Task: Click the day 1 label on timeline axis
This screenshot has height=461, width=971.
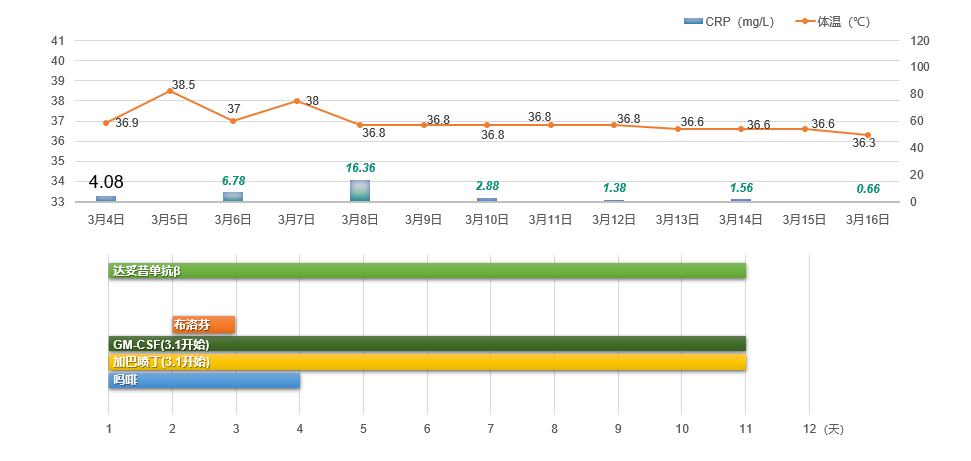Action: click(108, 428)
